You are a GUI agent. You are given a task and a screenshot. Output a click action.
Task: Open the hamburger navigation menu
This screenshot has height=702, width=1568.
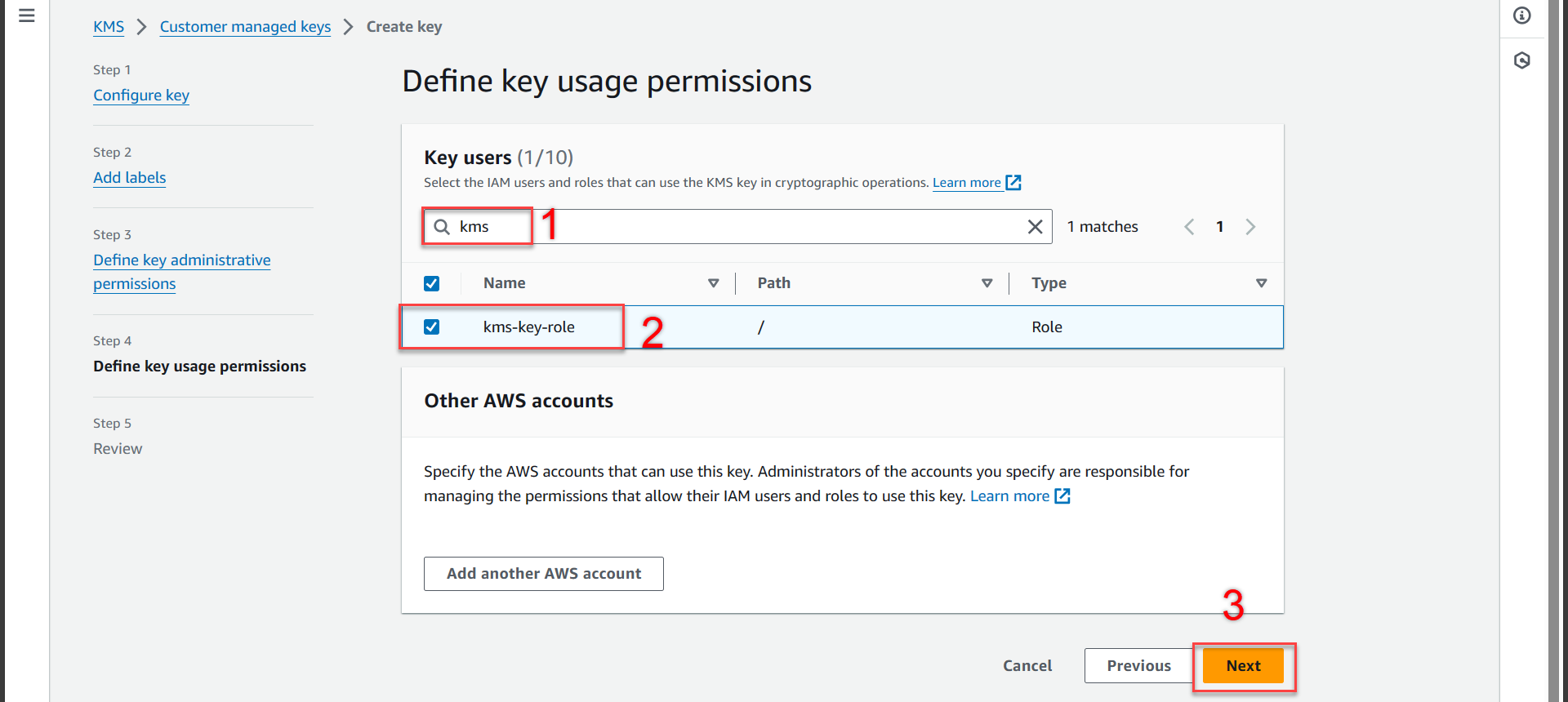[x=26, y=16]
